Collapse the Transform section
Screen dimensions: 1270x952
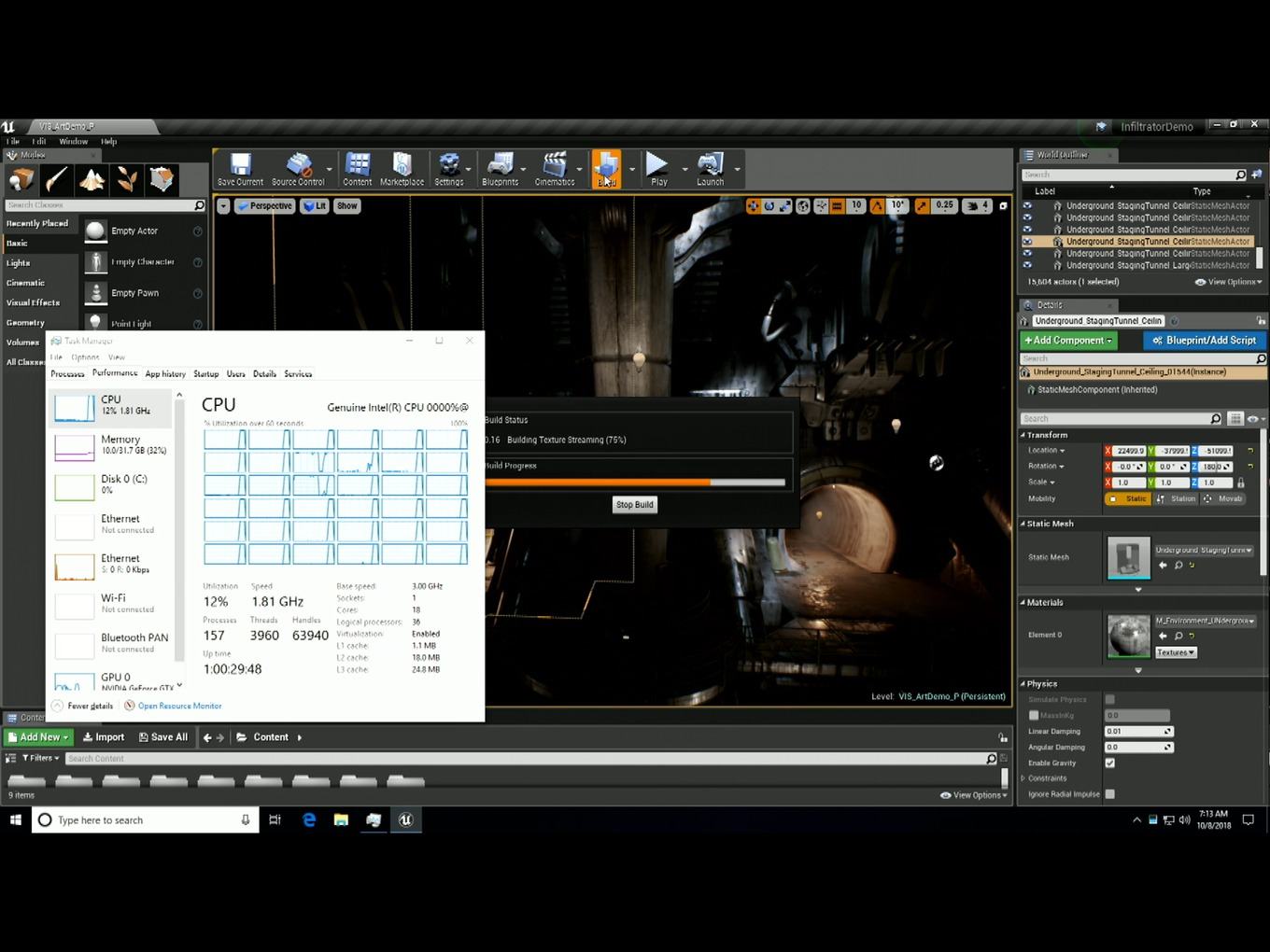pyautogui.click(x=1023, y=435)
